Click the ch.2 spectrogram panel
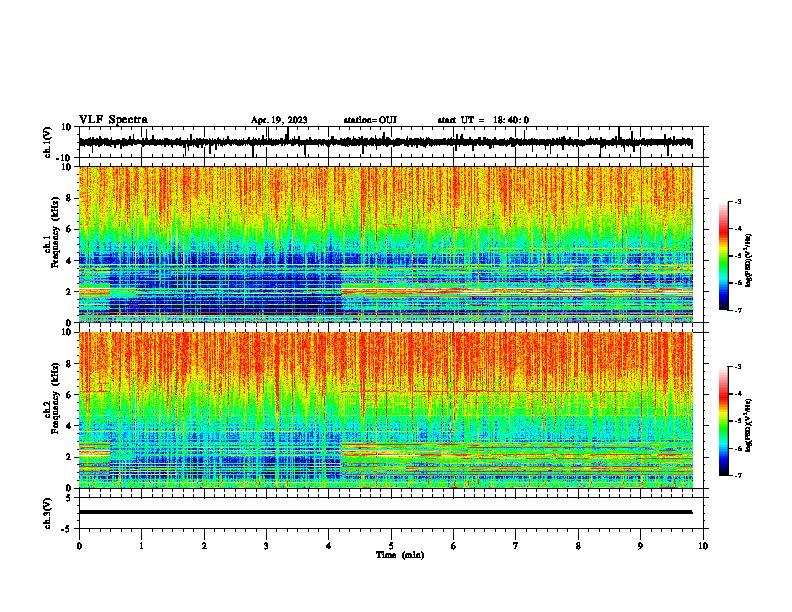The height and width of the screenshot is (612, 792). click(x=385, y=410)
